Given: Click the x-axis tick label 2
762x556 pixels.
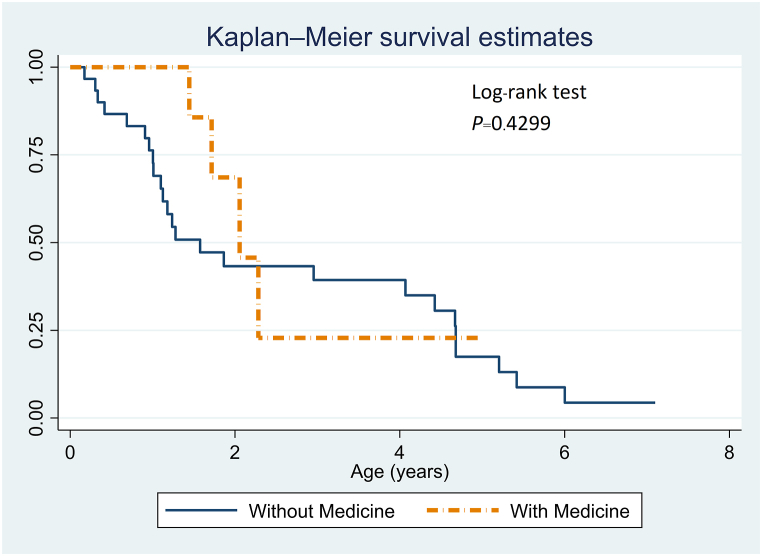Looking at the screenshot, I should (235, 451).
